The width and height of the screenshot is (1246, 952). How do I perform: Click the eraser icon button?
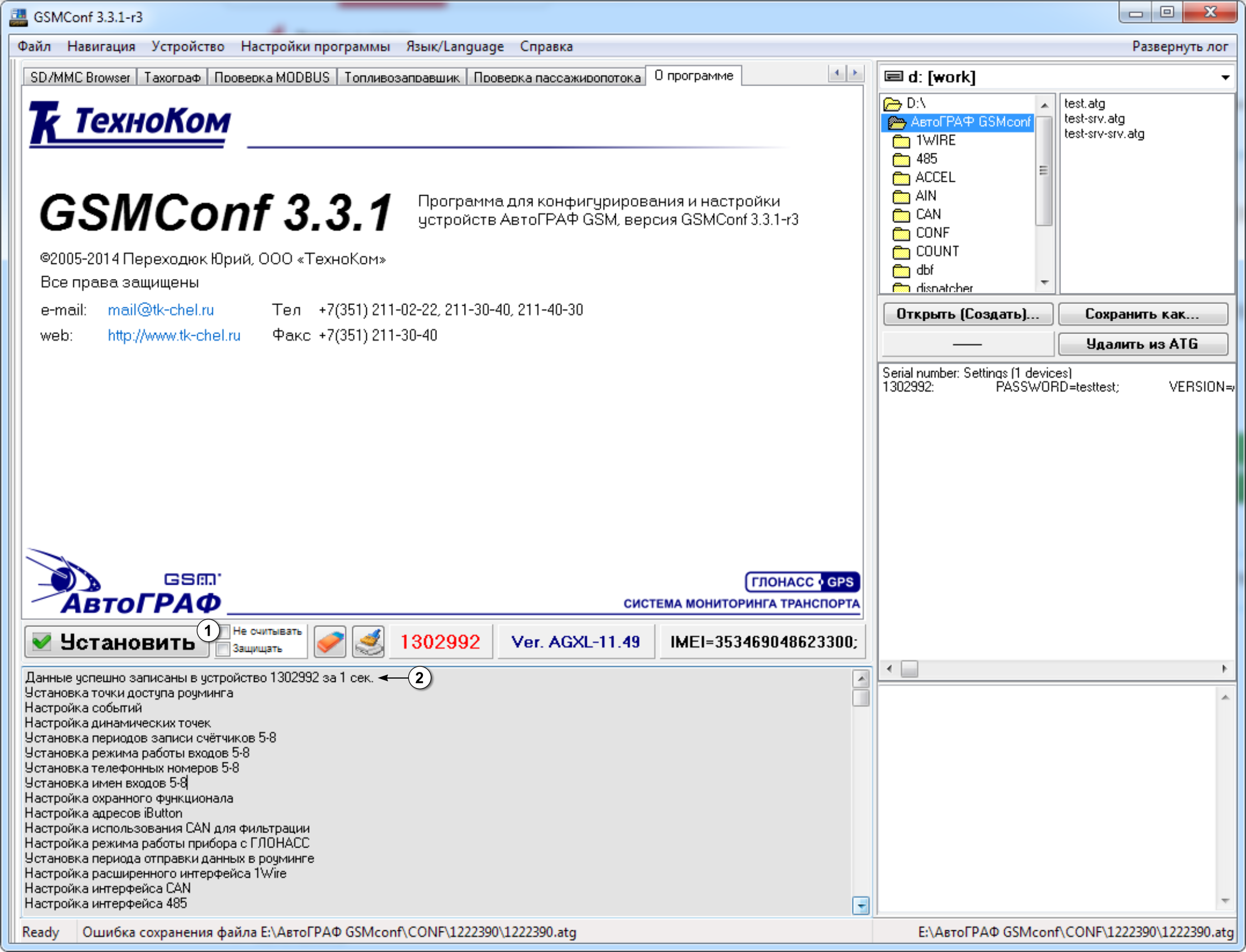click(330, 642)
